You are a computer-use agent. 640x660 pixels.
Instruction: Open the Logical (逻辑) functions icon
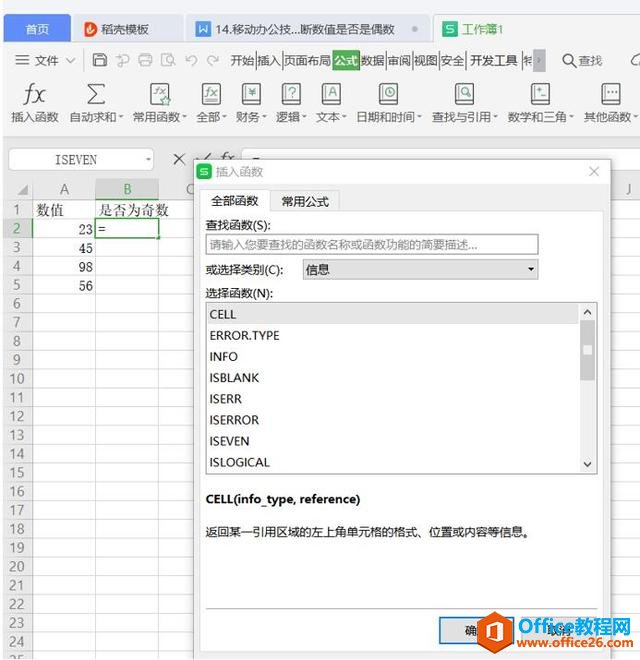coord(291,94)
